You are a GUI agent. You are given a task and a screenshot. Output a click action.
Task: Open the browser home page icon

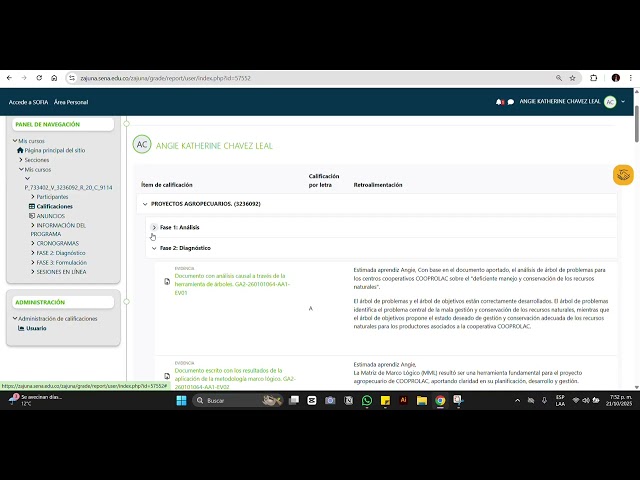click(54, 78)
